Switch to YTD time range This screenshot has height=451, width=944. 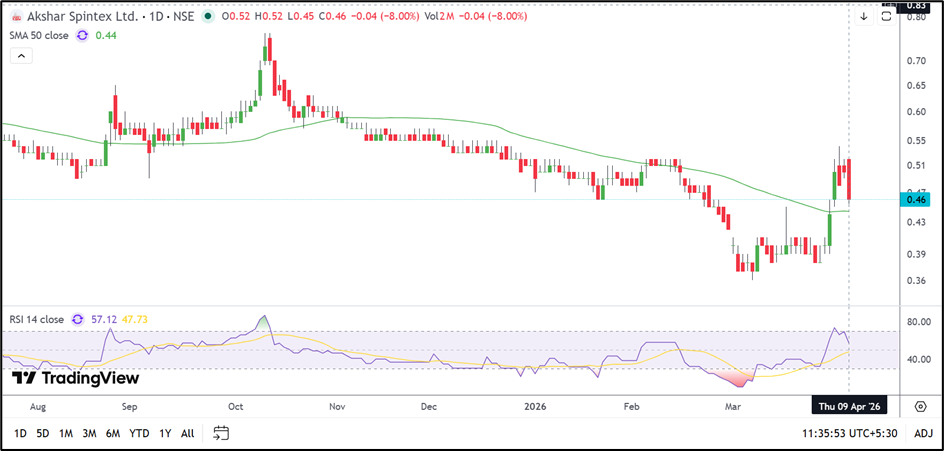139,433
